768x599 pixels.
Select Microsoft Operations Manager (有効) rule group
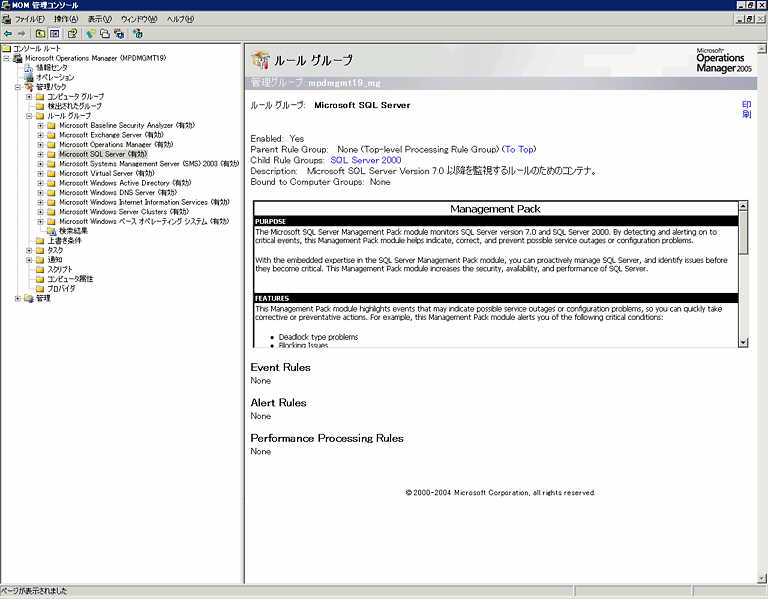coord(116,144)
